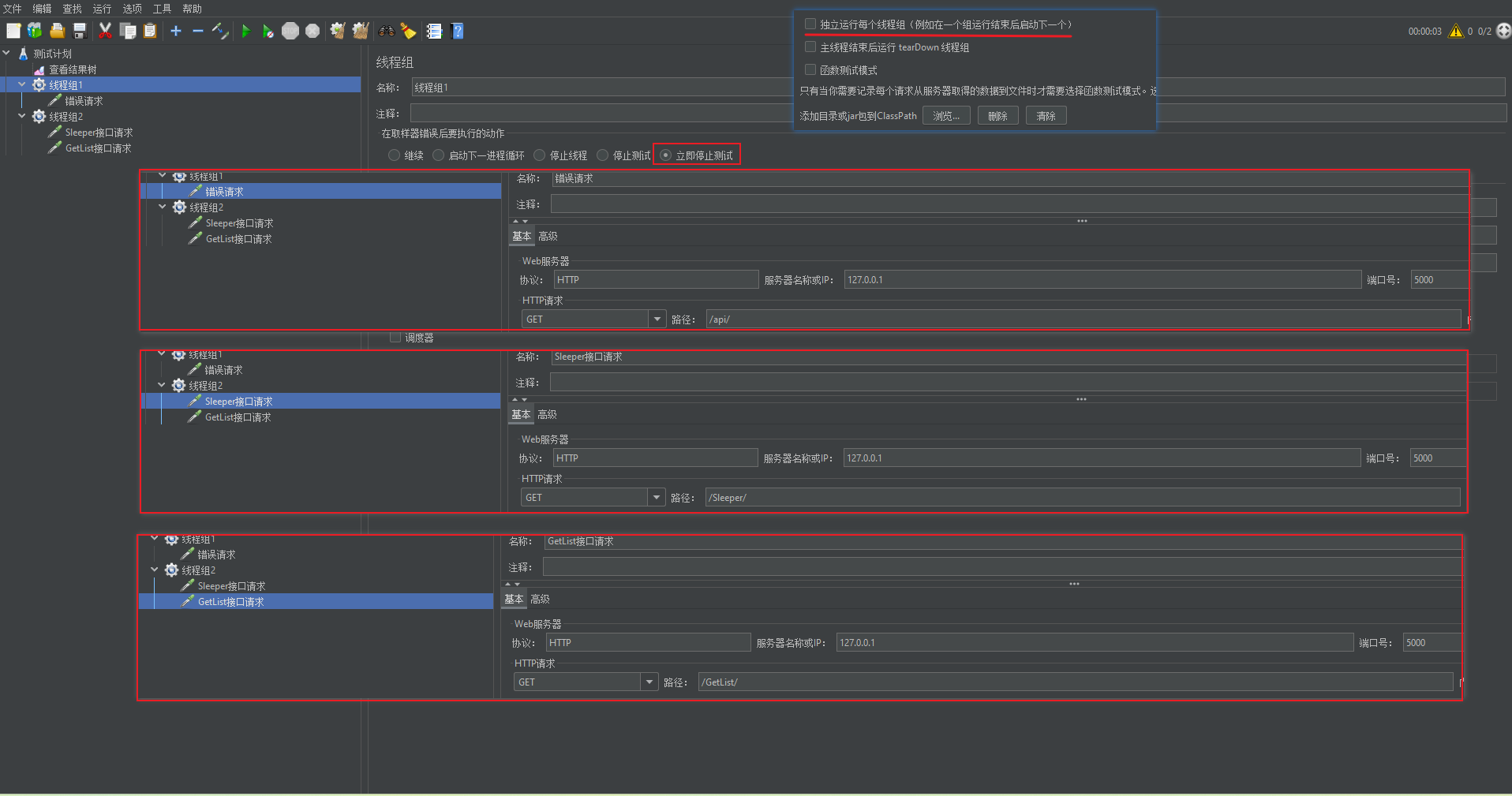Image resolution: width=1512 pixels, height=796 pixels.
Task: Click the blue plus Expand All icon
Action: 176,31
